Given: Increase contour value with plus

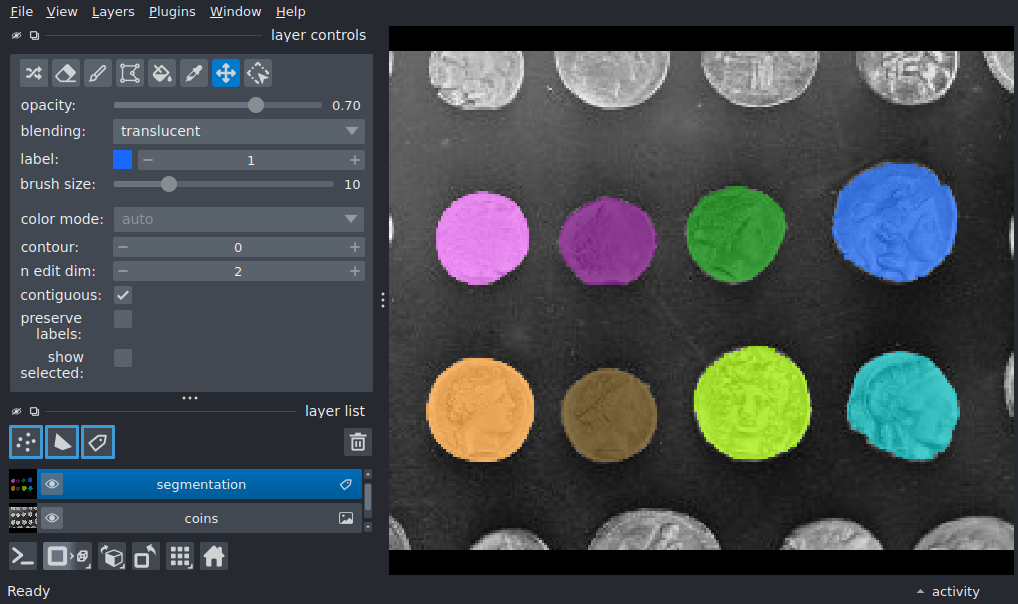Looking at the screenshot, I should pos(354,247).
